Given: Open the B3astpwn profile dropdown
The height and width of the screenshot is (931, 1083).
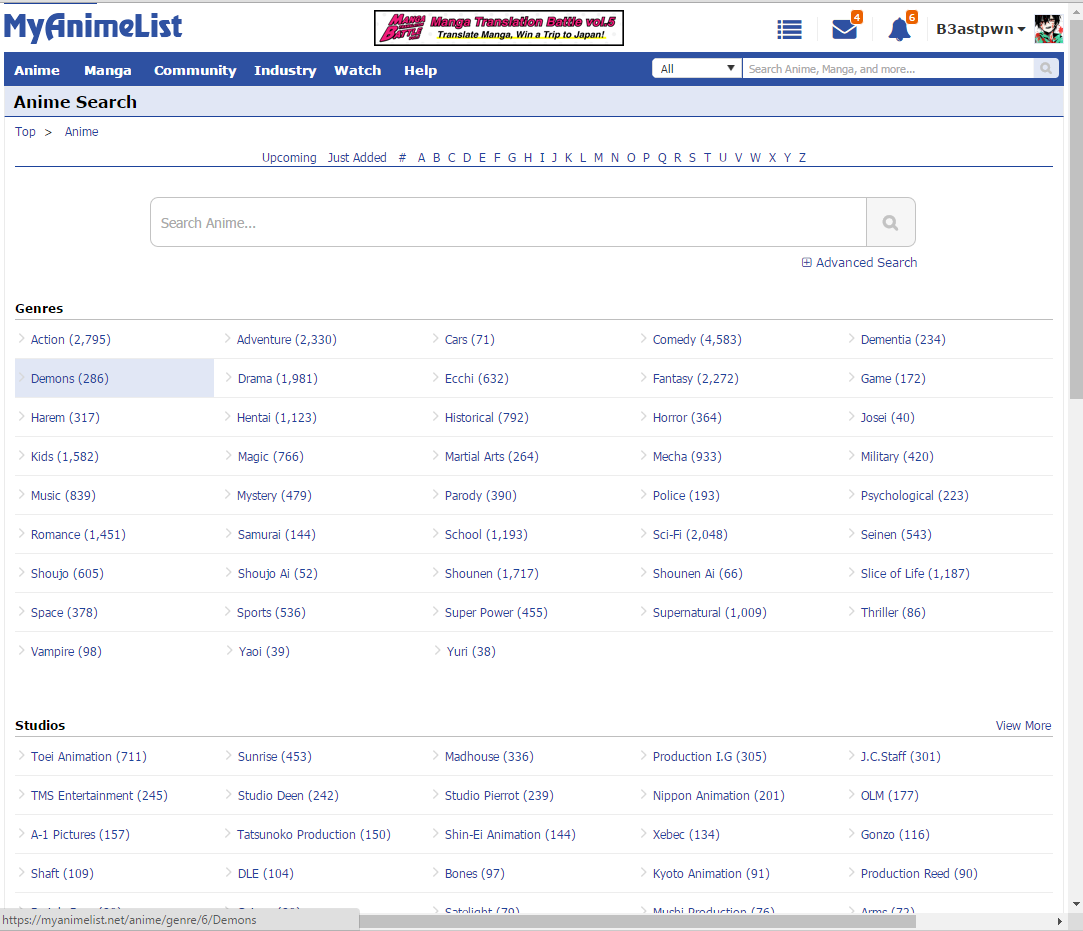Looking at the screenshot, I should point(980,29).
